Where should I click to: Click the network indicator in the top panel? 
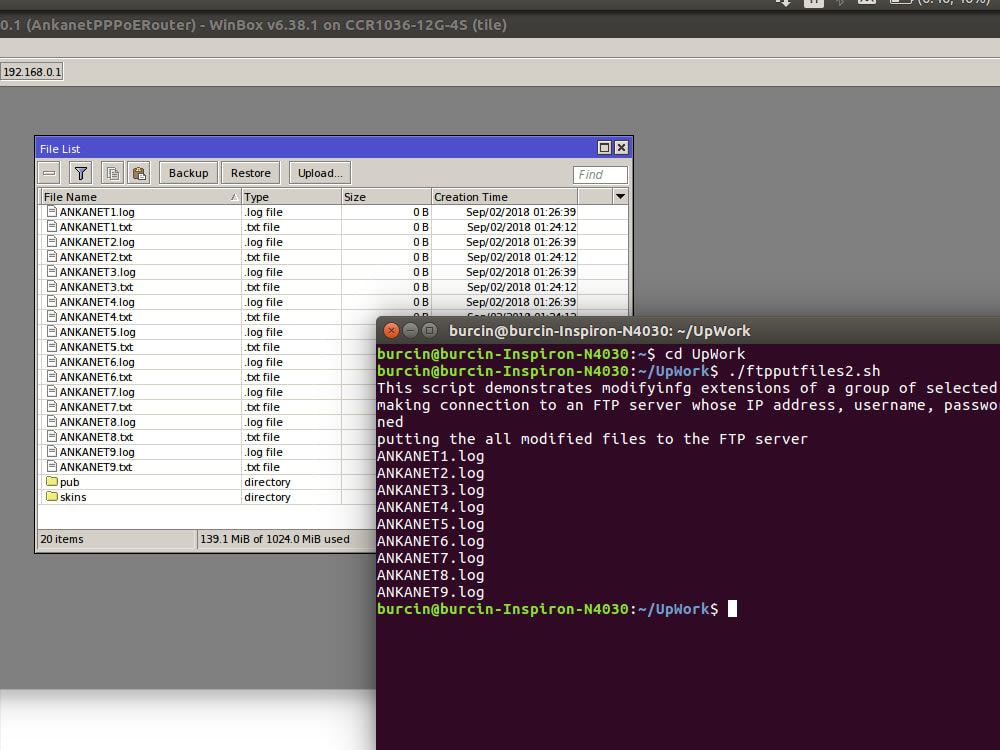tap(784, 4)
